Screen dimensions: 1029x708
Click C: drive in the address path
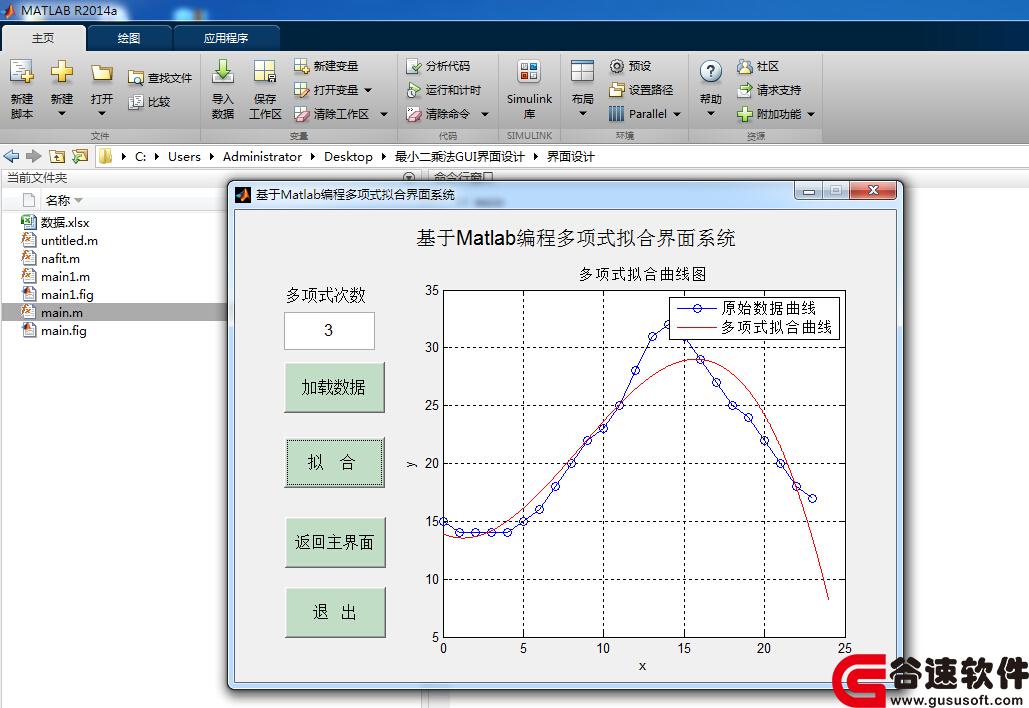140,156
